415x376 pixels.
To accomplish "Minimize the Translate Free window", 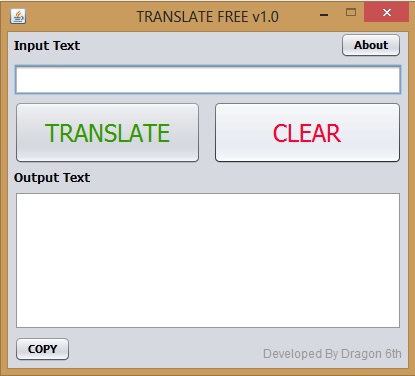I will (x=324, y=15).
